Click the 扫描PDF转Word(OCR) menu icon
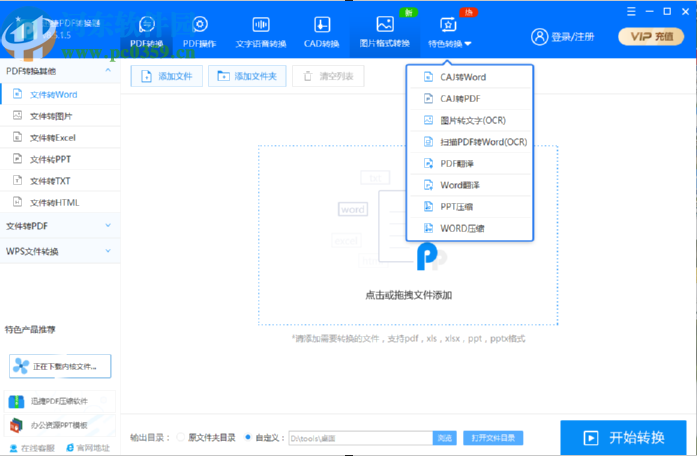The image size is (697, 456). pyautogui.click(x=428, y=142)
